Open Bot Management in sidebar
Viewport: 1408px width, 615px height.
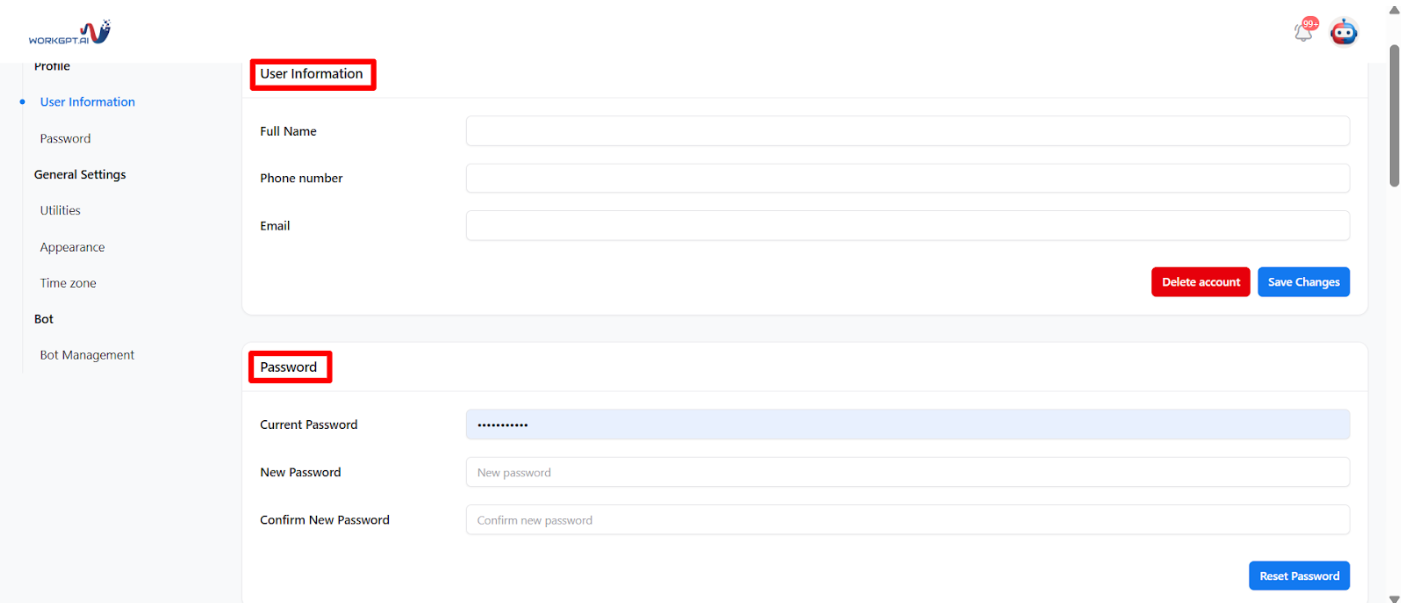pyautogui.click(x=87, y=355)
